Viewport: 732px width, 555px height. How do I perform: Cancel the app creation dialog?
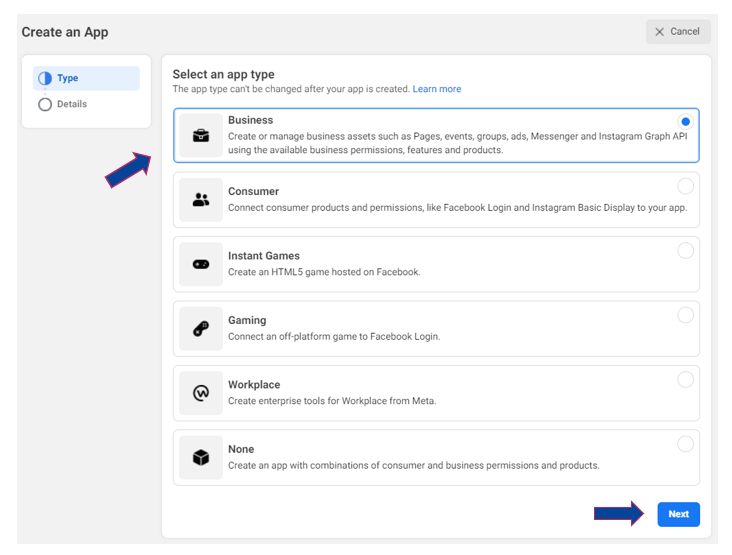677,32
